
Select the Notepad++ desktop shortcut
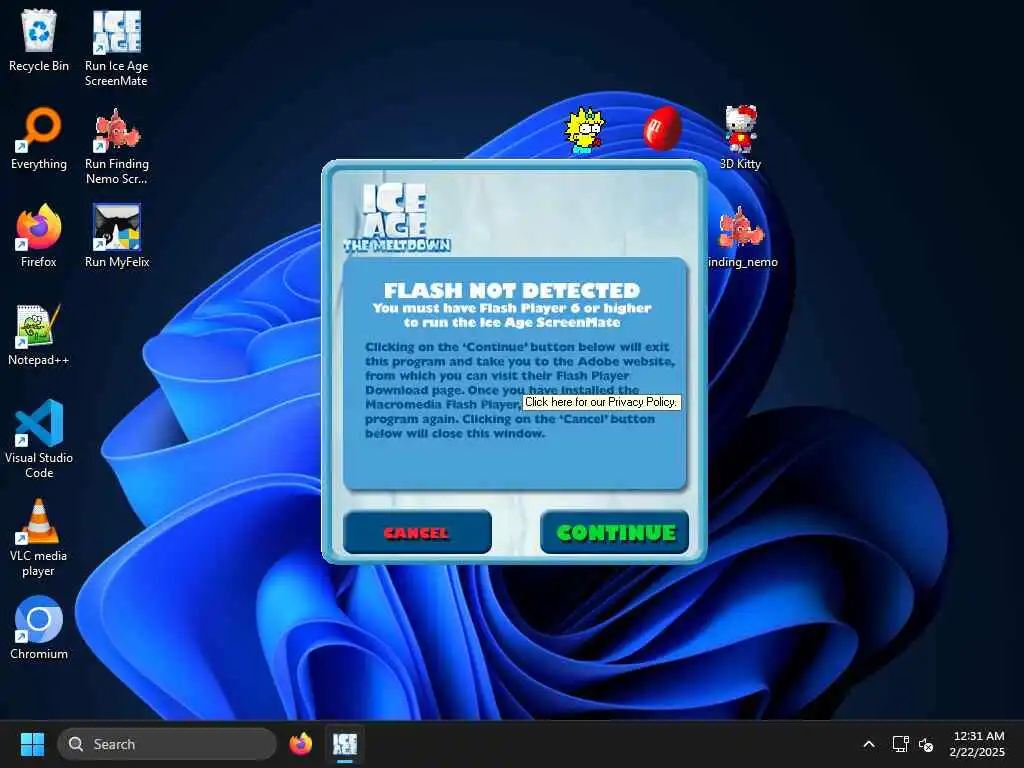[x=39, y=334]
